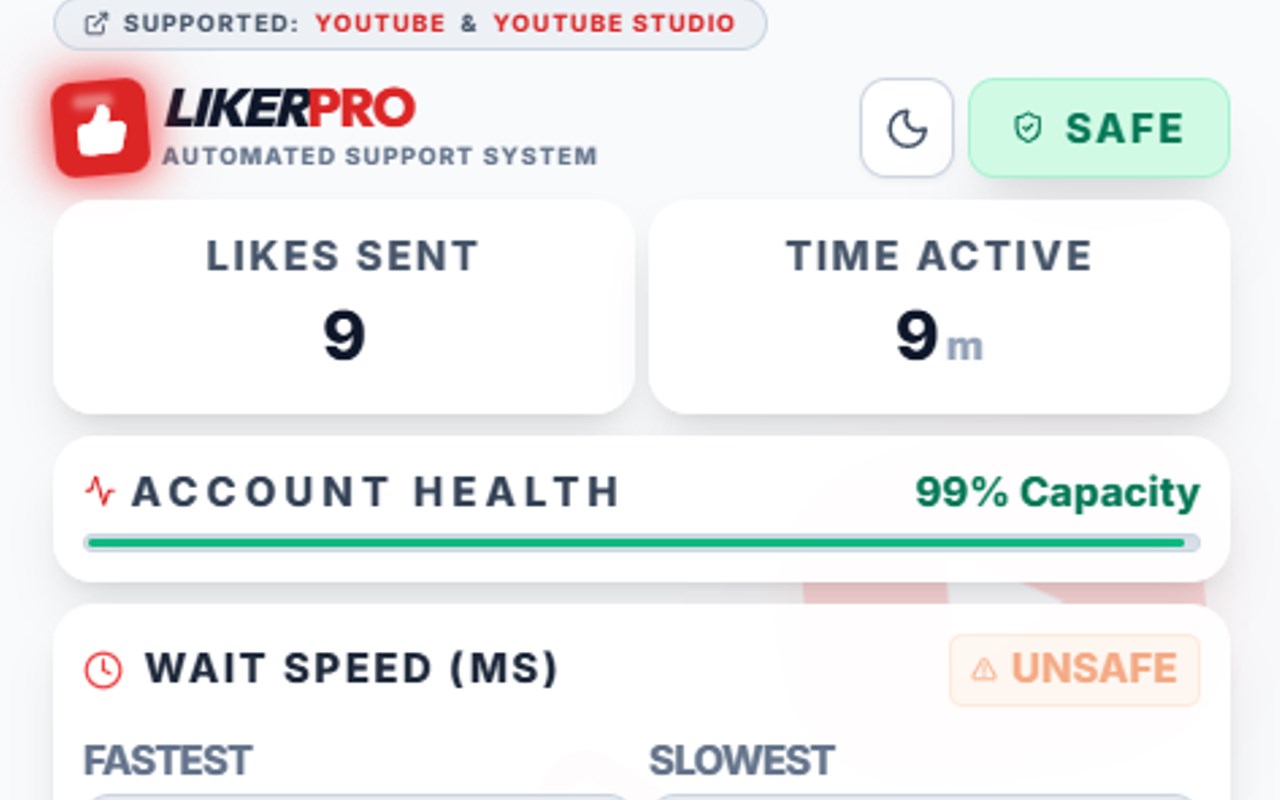Screen dimensions: 1280x800
Task: Click the shield icon in the SAFE badge
Action: [x=1028, y=128]
